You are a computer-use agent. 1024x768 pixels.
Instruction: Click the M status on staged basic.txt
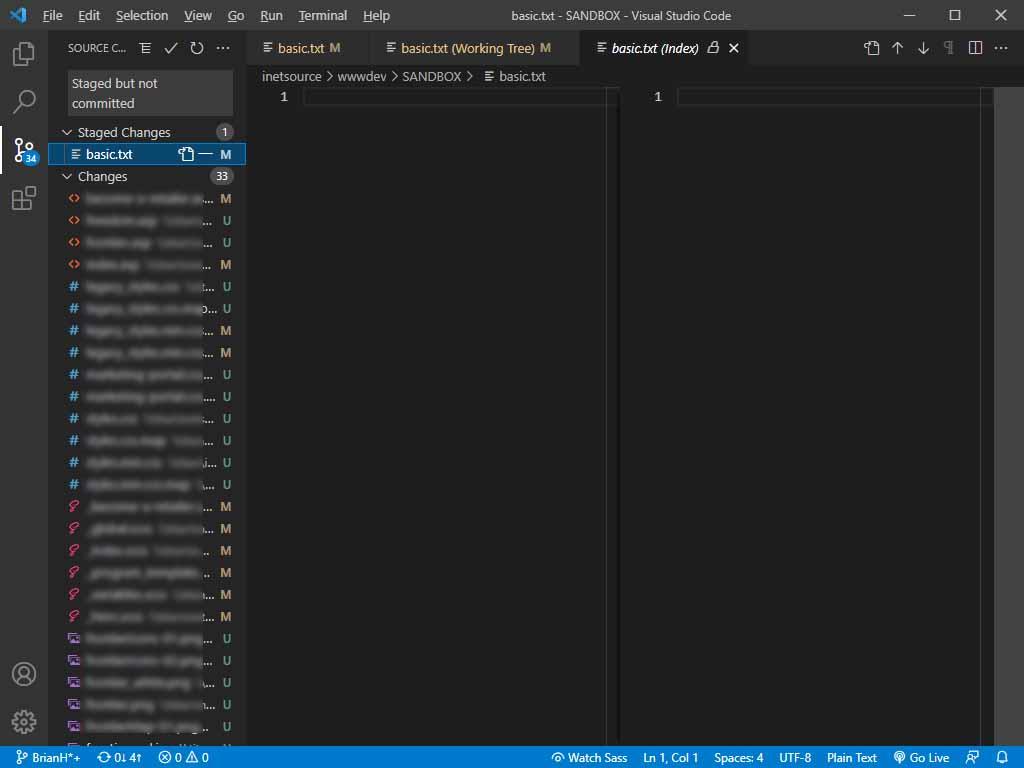225,155
